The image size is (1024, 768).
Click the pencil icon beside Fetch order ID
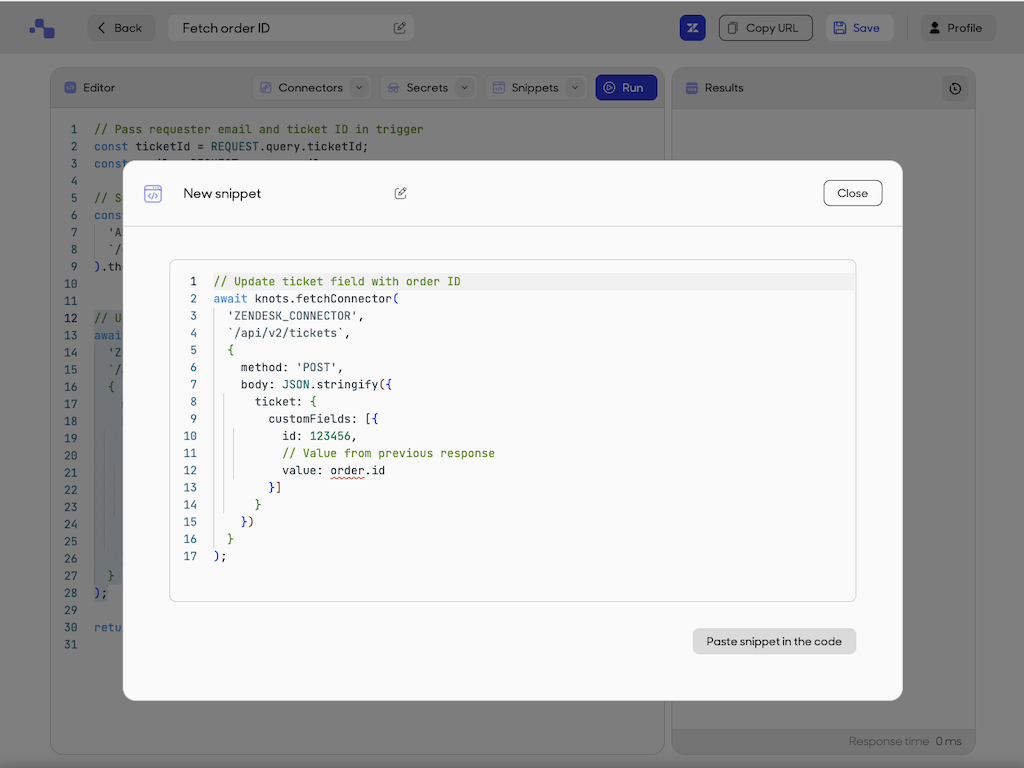click(399, 27)
